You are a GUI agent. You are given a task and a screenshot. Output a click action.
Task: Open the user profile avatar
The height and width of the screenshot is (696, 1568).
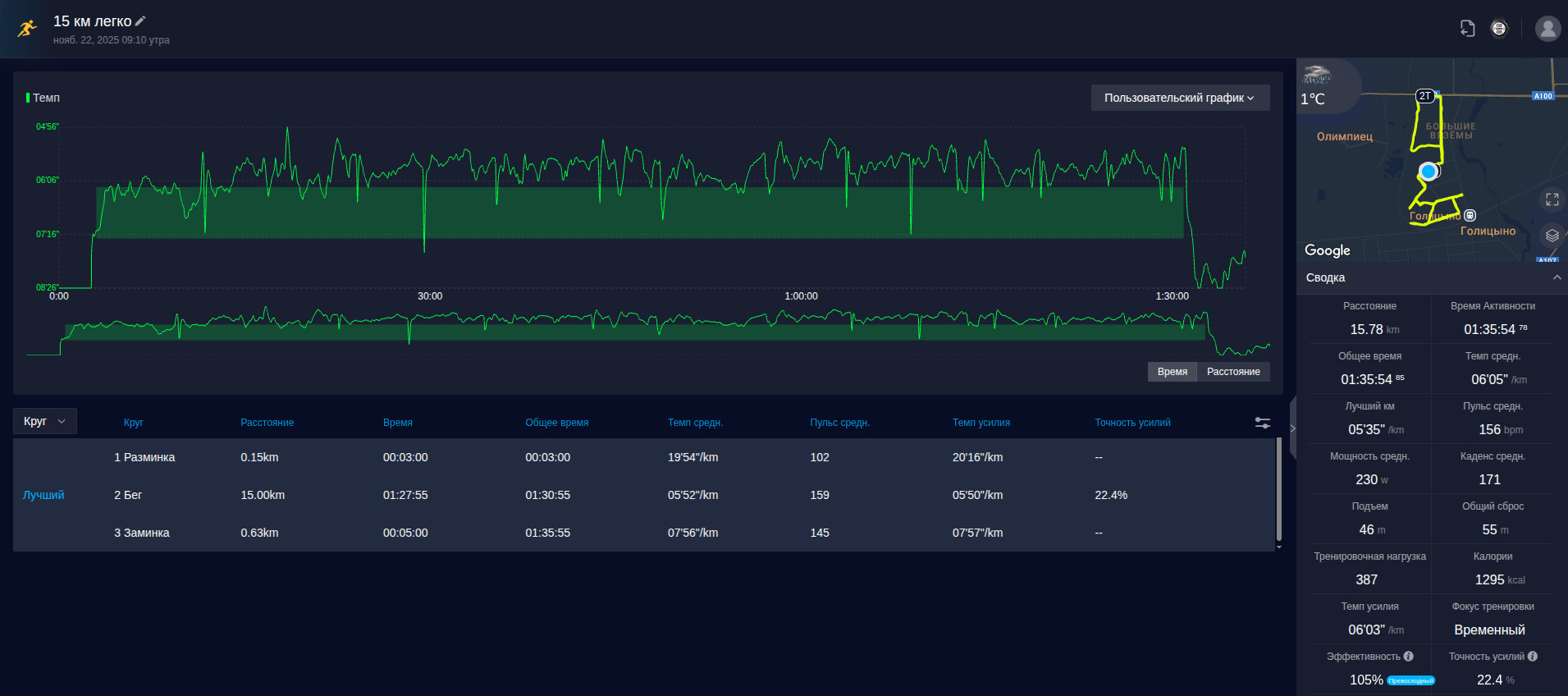1547,29
